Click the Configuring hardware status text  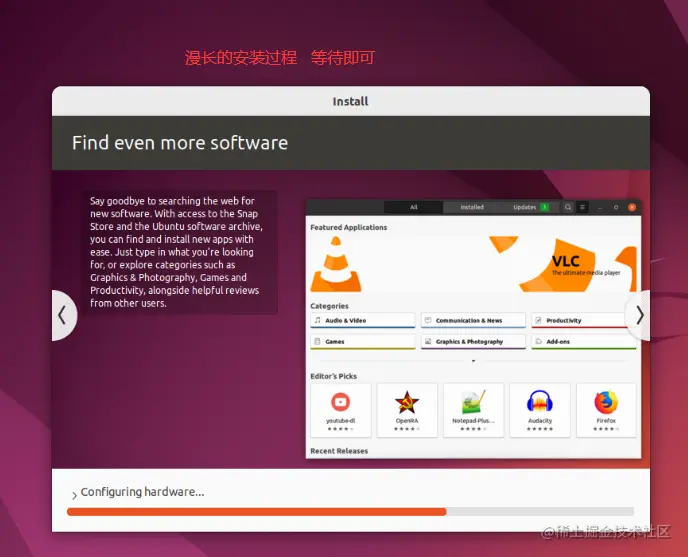click(x=142, y=492)
